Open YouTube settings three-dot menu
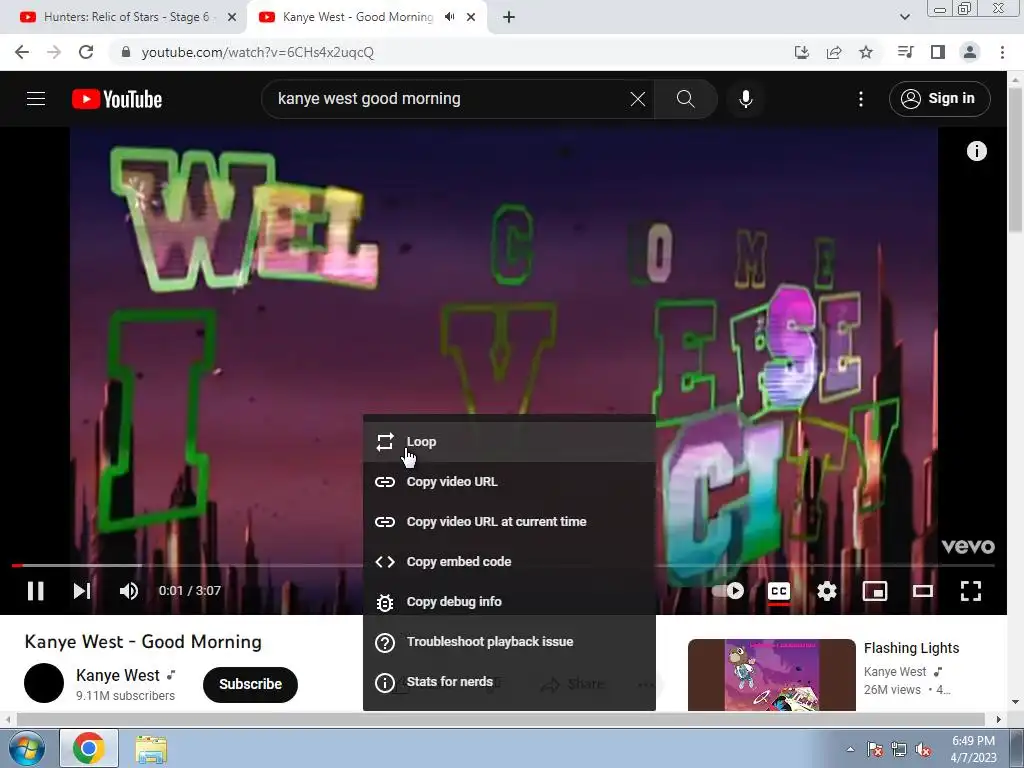Viewport: 1024px width, 768px height. pyautogui.click(x=861, y=99)
